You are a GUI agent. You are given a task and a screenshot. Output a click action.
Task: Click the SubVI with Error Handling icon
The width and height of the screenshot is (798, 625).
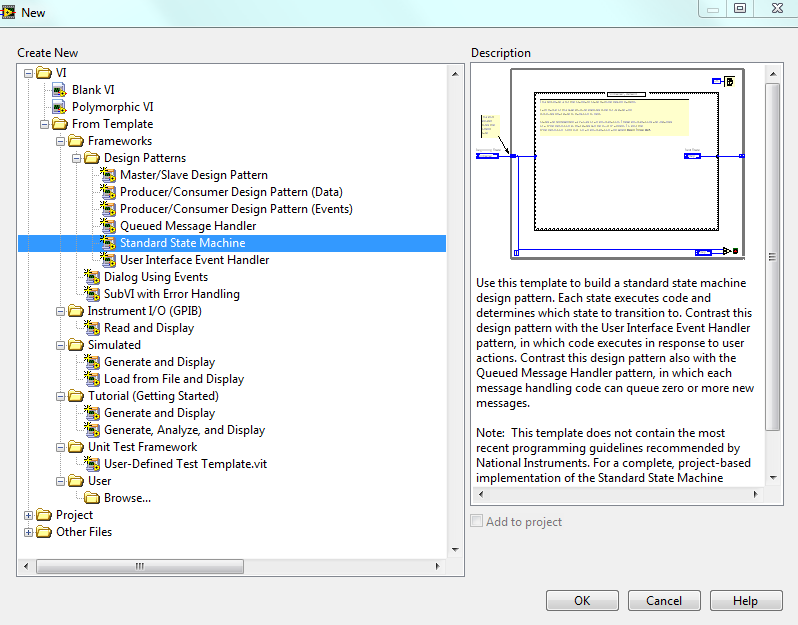[92, 294]
